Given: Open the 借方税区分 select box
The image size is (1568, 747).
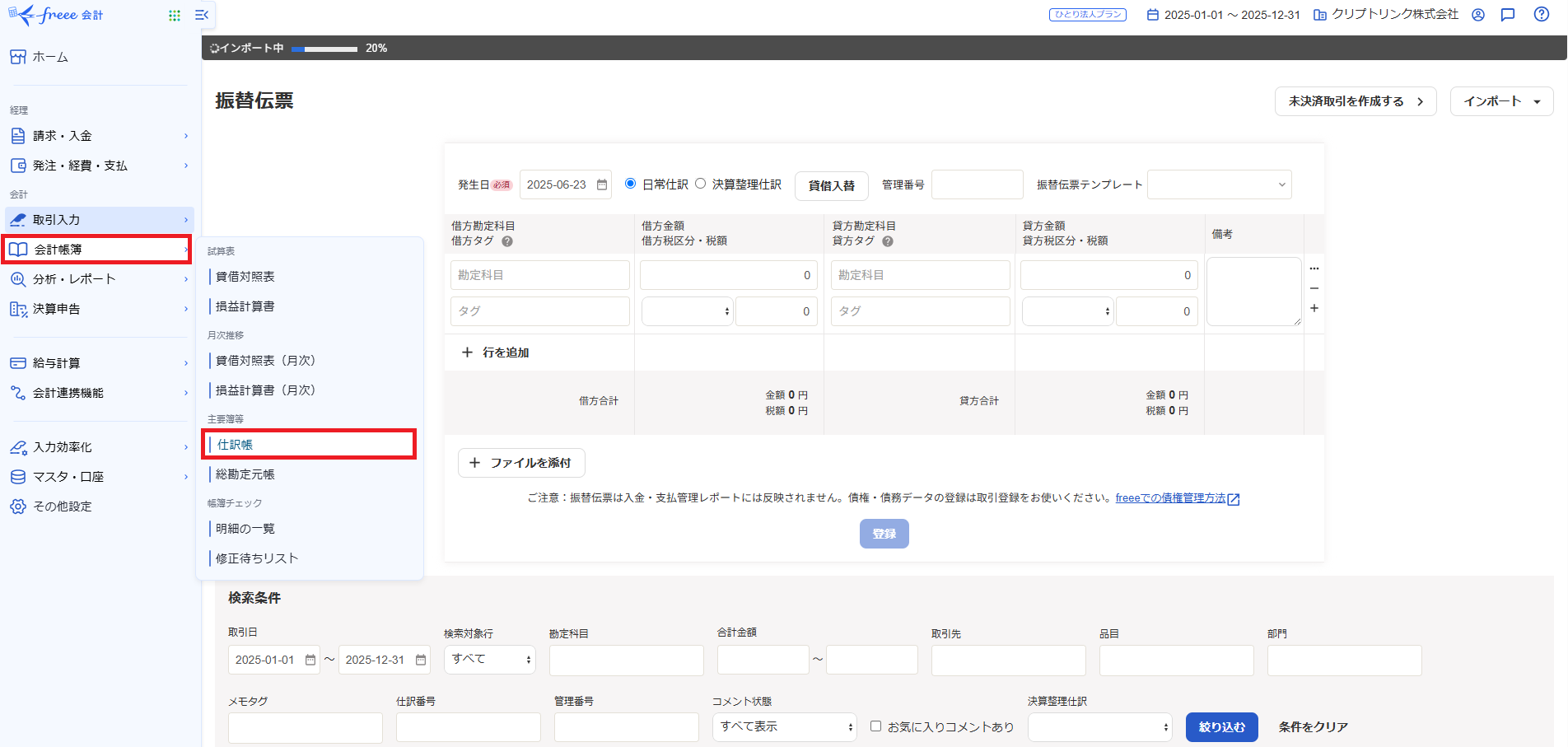Looking at the screenshot, I should click(x=687, y=311).
